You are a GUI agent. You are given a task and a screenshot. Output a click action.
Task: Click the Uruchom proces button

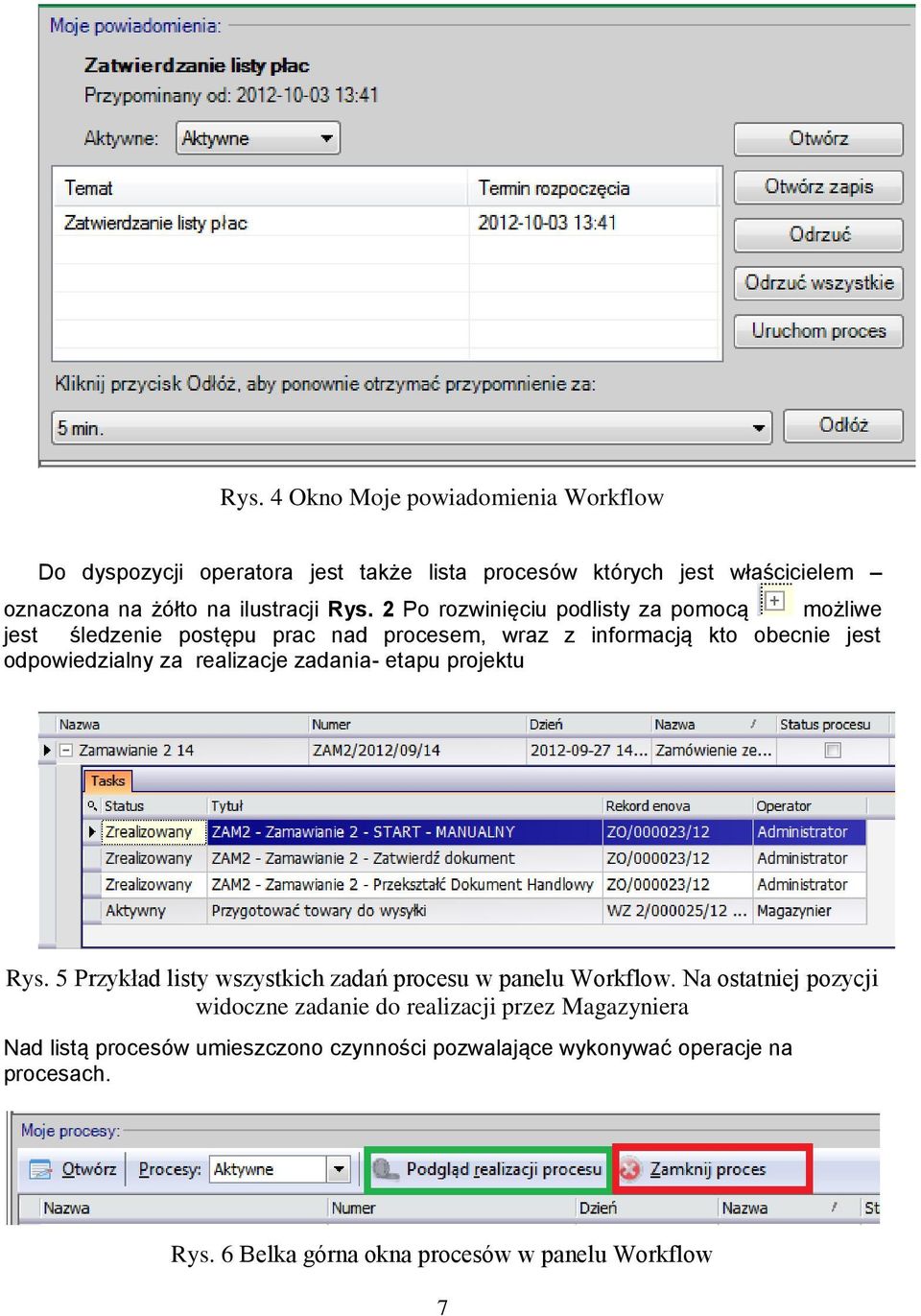pyautogui.click(x=818, y=330)
